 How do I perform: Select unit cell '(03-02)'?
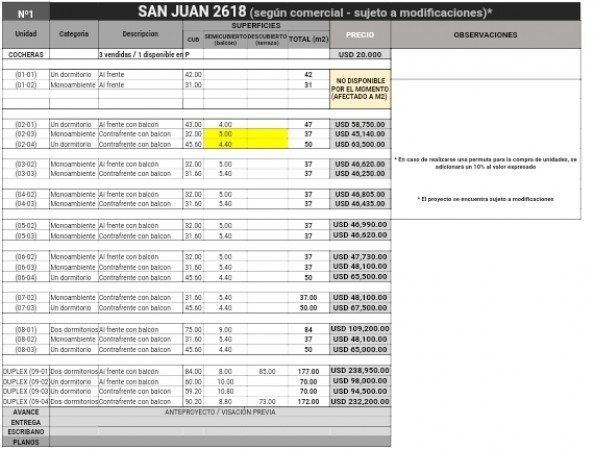click(26, 164)
